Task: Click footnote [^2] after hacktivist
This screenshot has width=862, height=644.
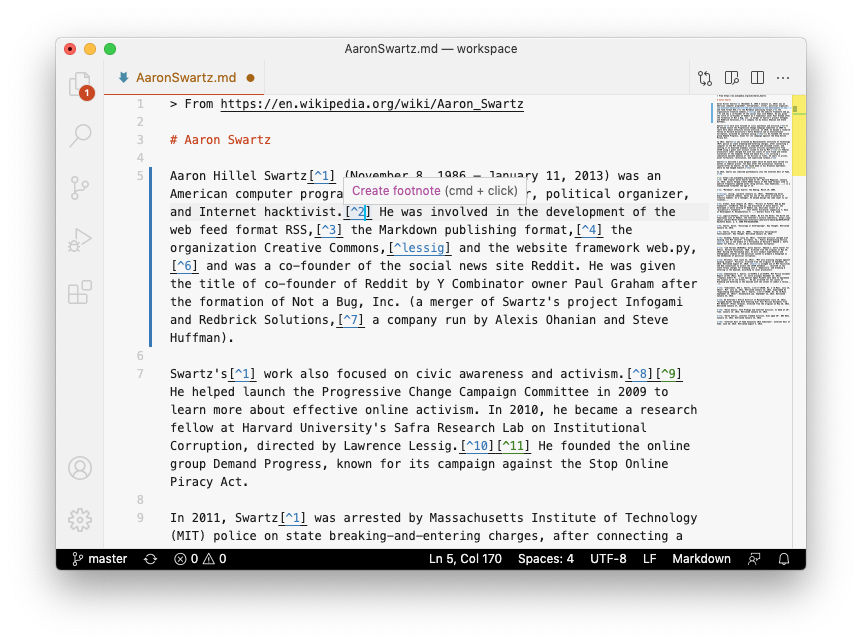Action: click(x=358, y=212)
